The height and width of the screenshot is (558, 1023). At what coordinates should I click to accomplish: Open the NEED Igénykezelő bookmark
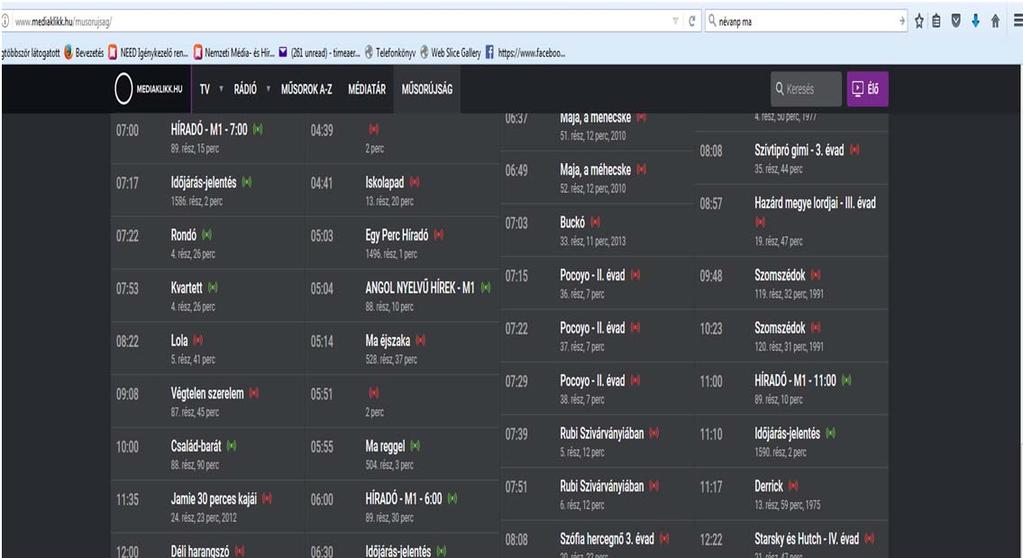148,53
